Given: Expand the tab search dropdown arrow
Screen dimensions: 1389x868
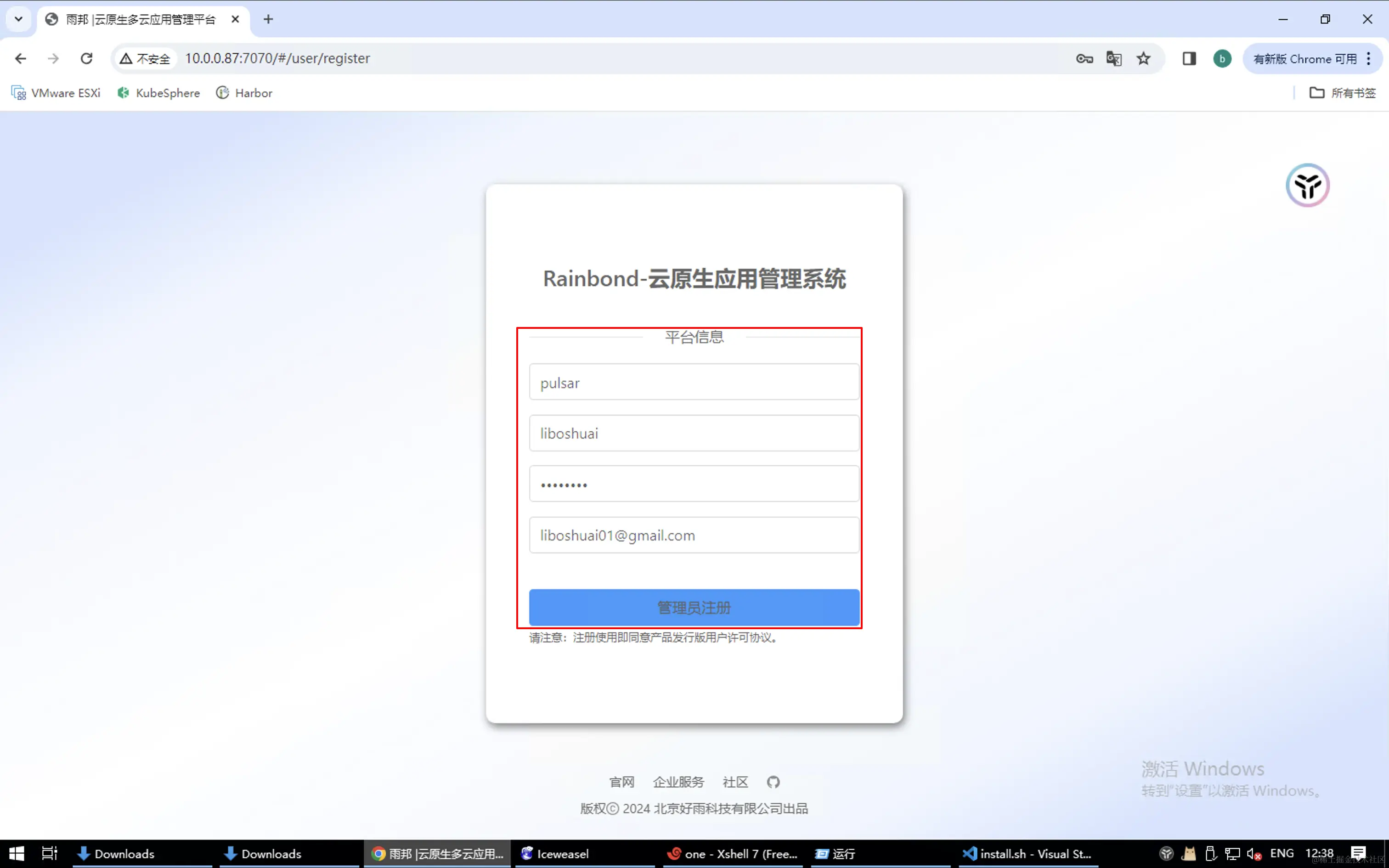Looking at the screenshot, I should coord(18,19).
